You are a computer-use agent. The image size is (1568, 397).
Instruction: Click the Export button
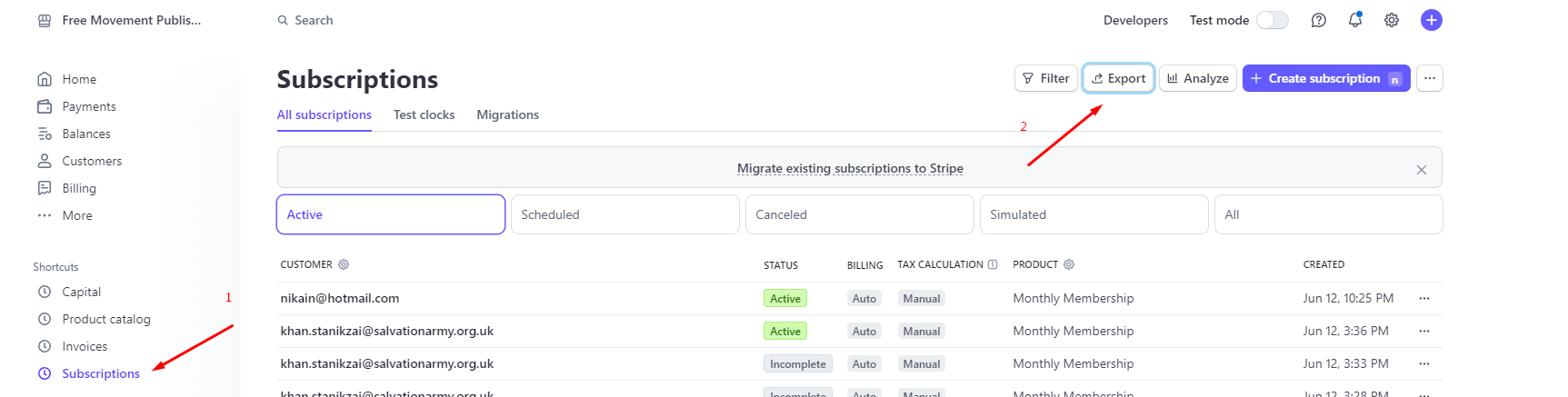(x=1118, y=78)
